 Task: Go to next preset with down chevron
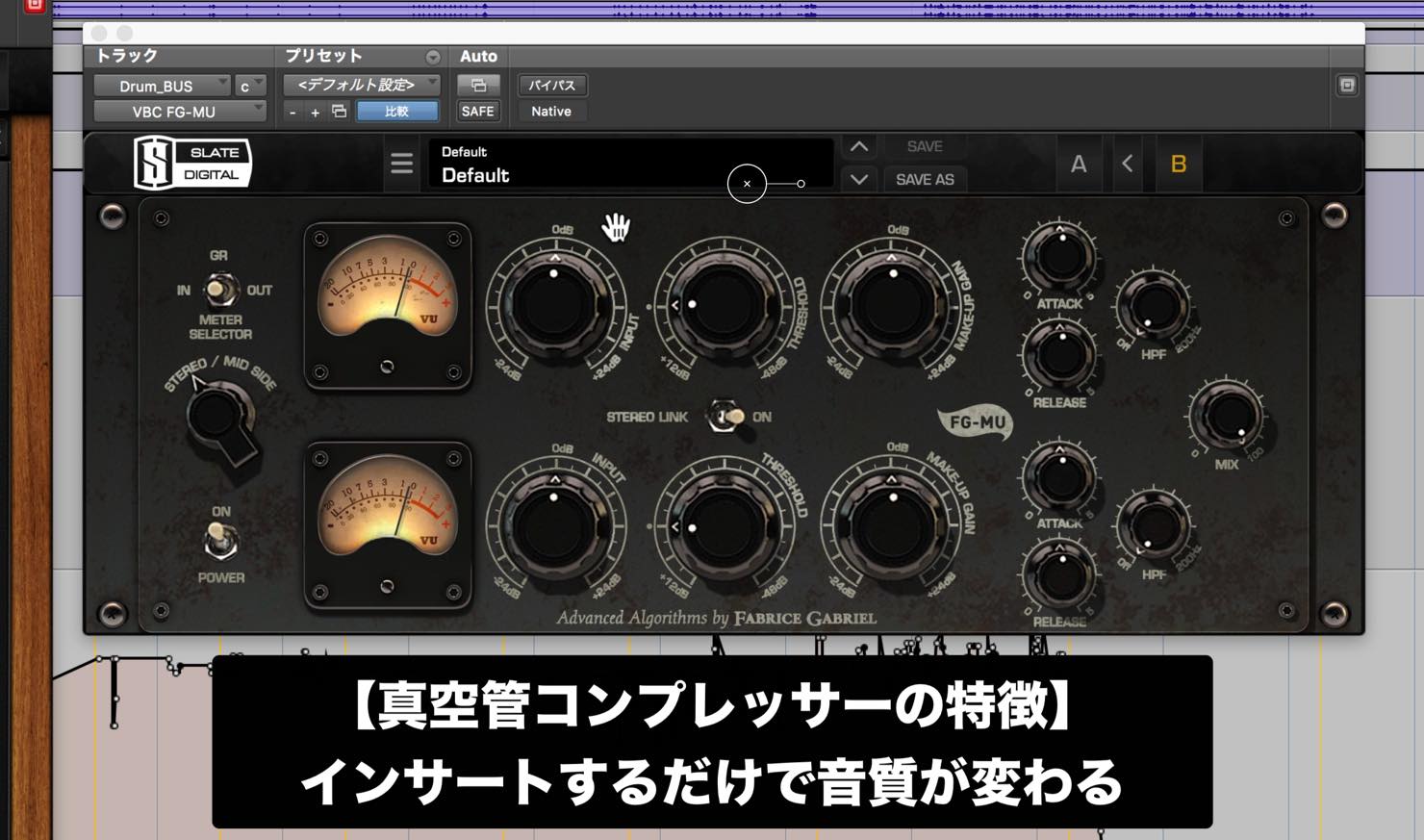859,179
